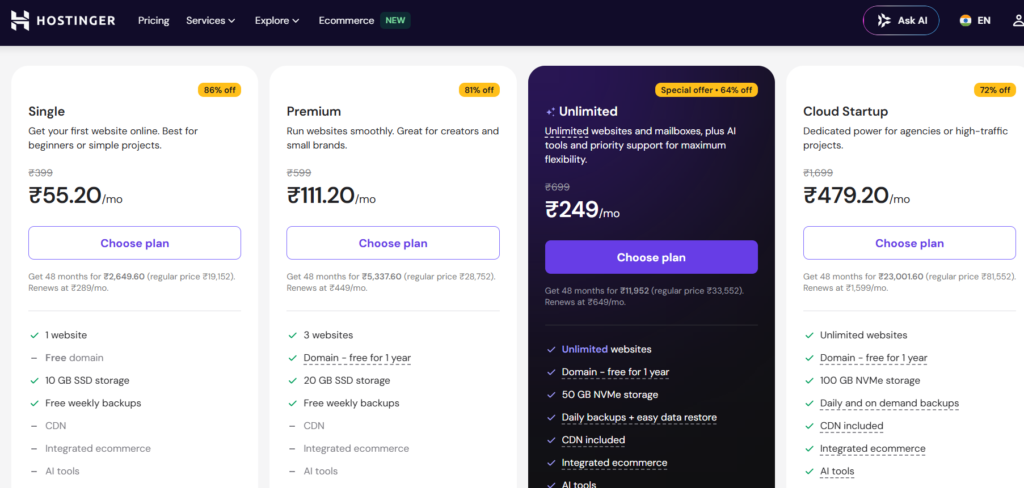Screen dimensions: 1024x488
Task: Click the checkmark beside 1 website
Action: click(34, 335)
